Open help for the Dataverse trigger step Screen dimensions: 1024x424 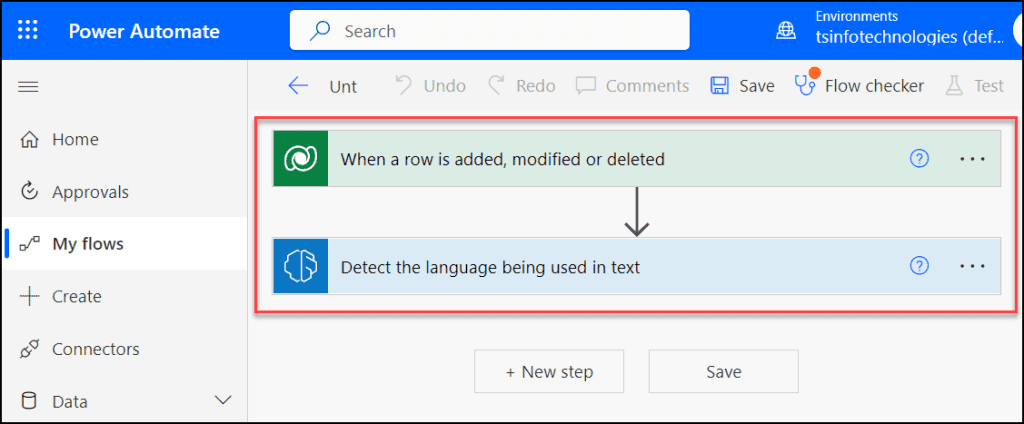[919, 159]
